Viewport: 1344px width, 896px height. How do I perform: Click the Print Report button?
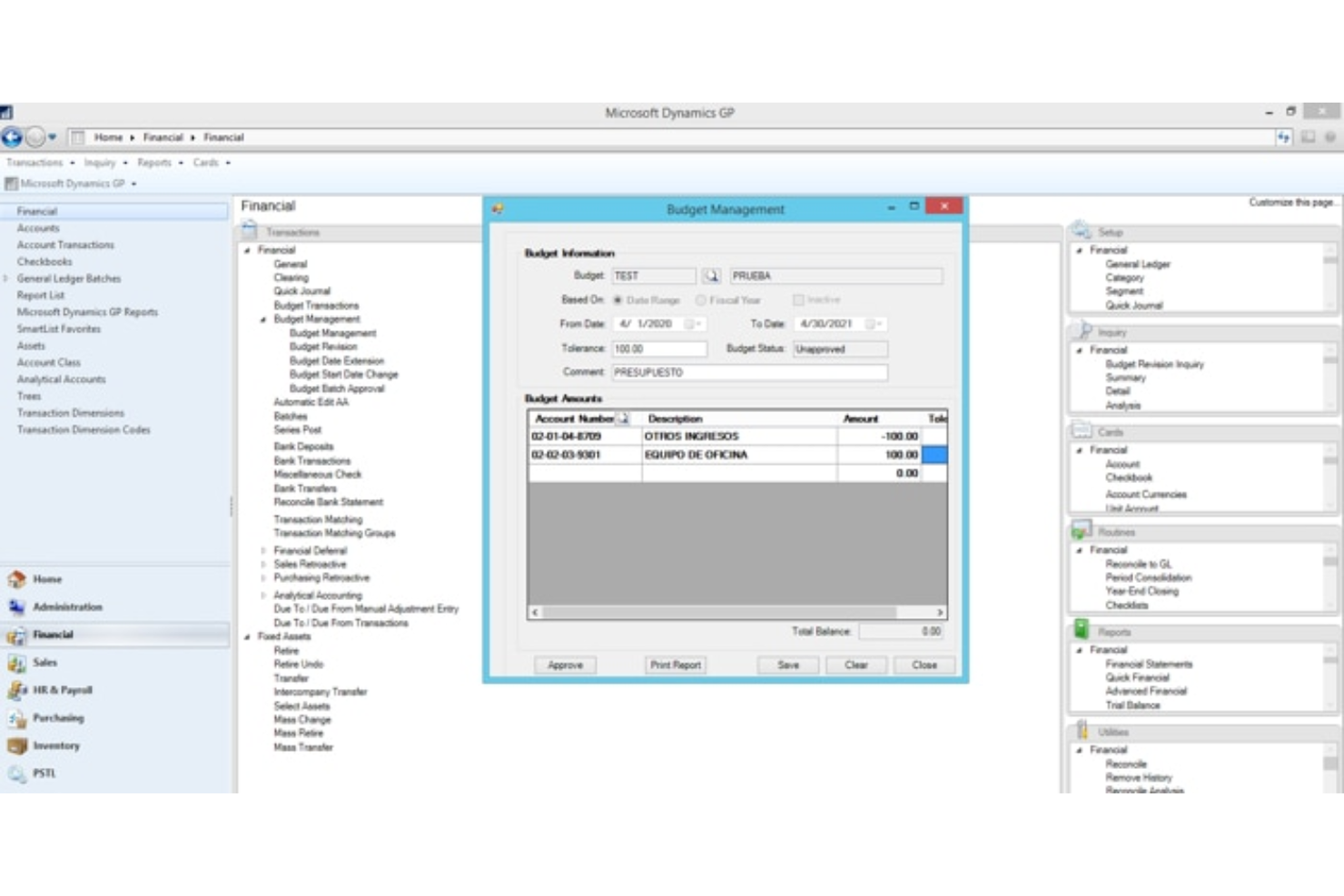click(675, 665)
